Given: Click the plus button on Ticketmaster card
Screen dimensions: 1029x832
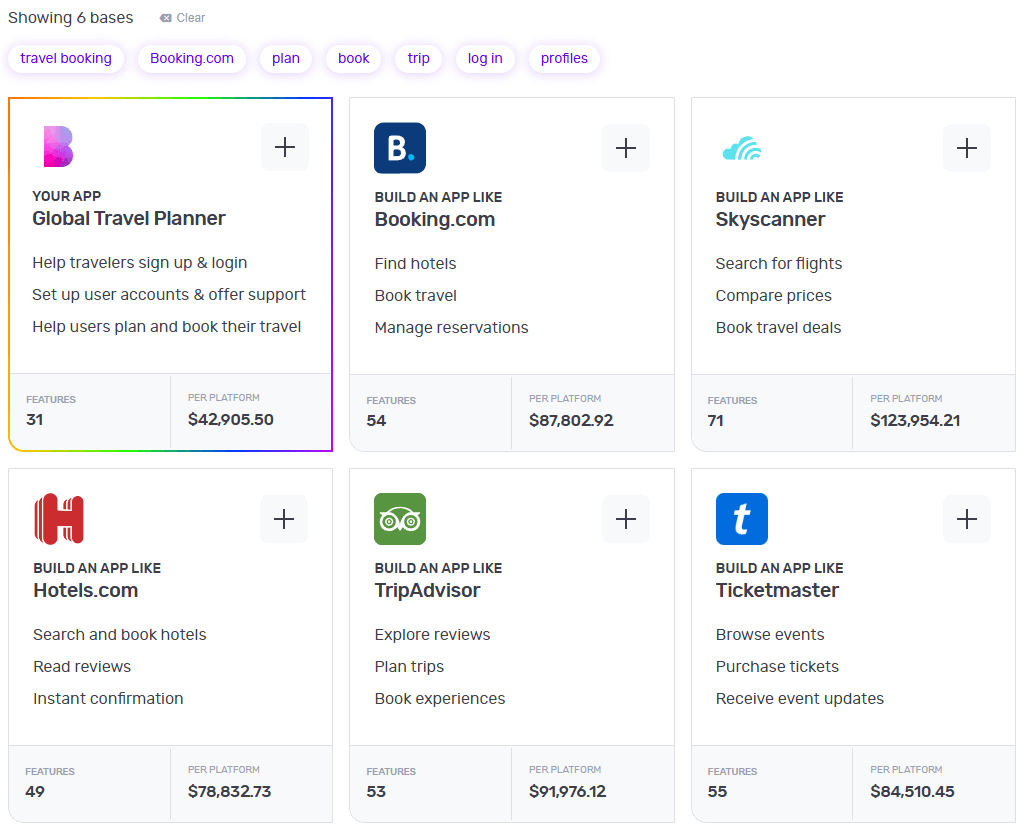Looking at the screenshot, I should 967,519.
